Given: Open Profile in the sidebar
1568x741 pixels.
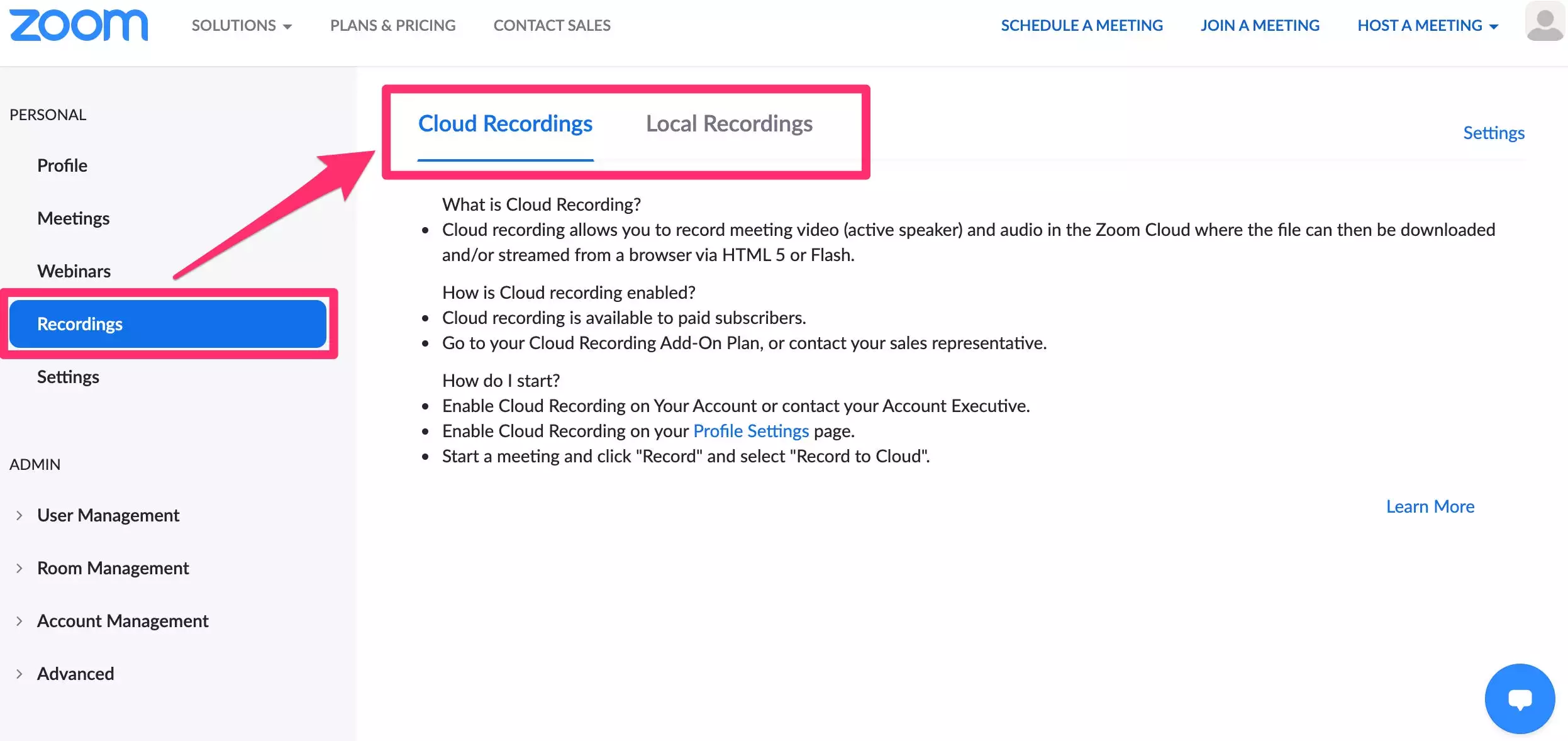Looking at the screenshot, I should point(62,165).
